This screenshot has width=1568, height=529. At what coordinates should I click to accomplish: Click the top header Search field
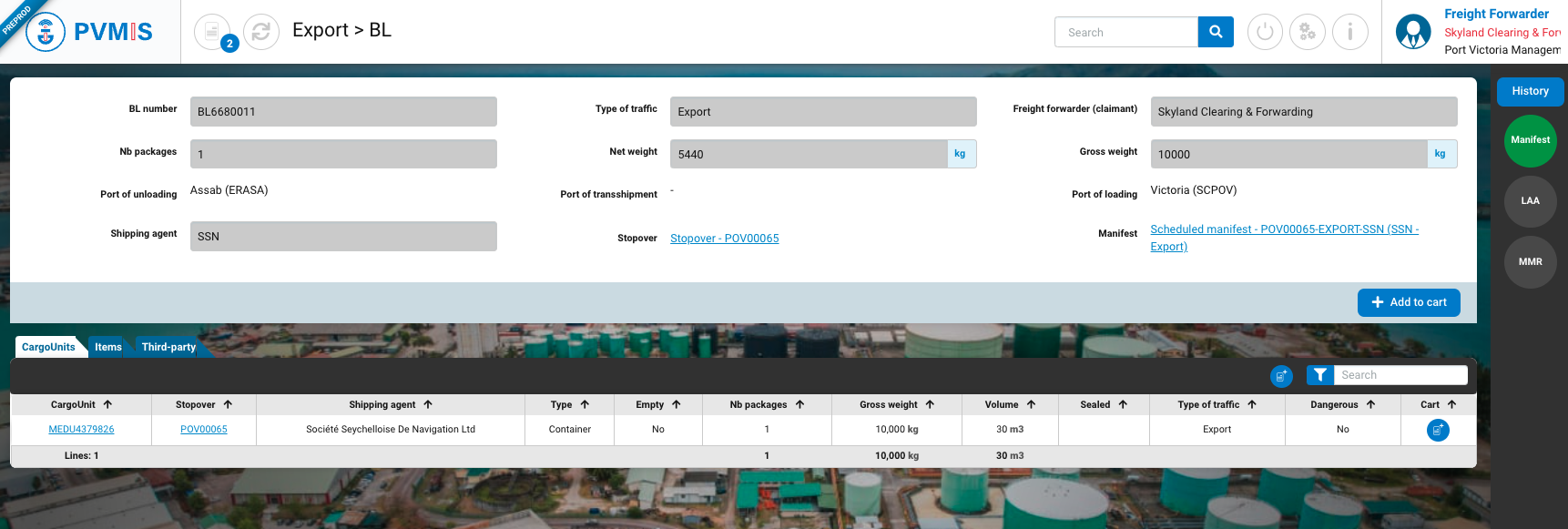coord(1126,32)
